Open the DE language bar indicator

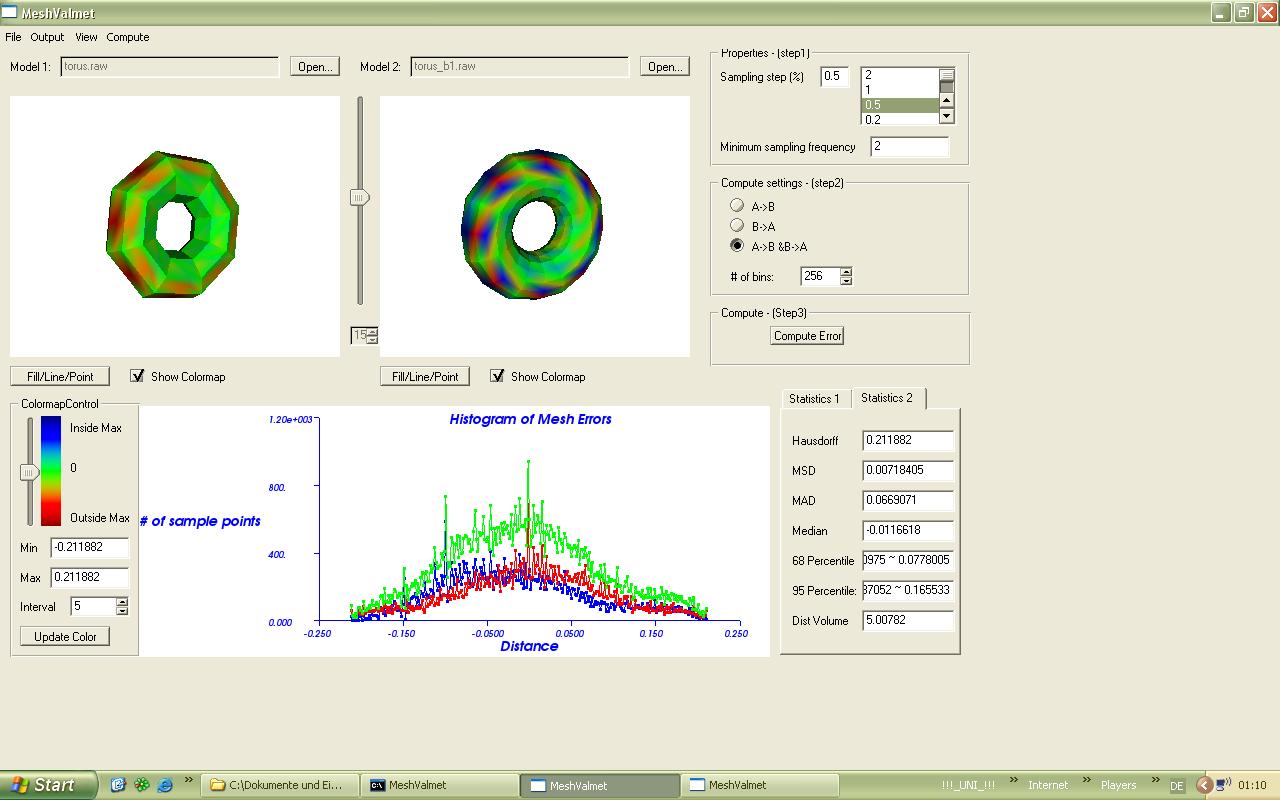click(x=1177, y=786)
